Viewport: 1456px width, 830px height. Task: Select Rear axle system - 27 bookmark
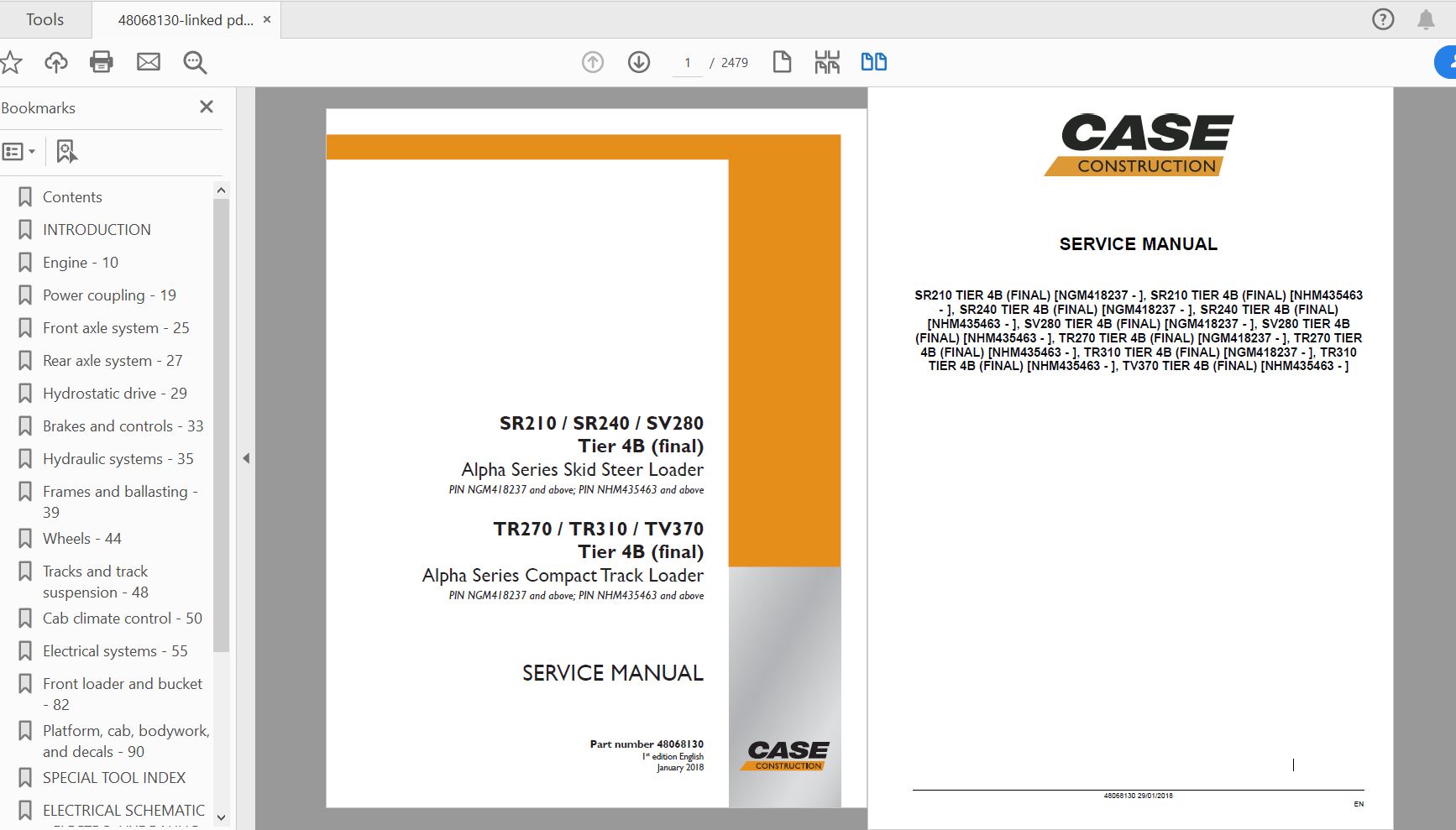point(113,361)
